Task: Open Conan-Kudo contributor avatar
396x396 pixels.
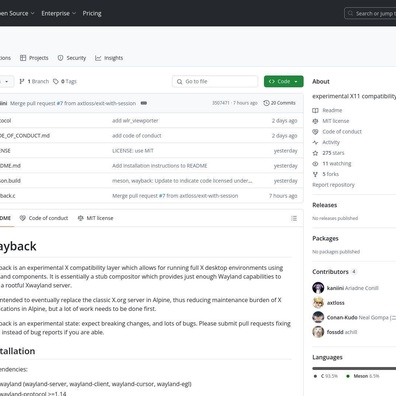Action: [x=318, y=317]
